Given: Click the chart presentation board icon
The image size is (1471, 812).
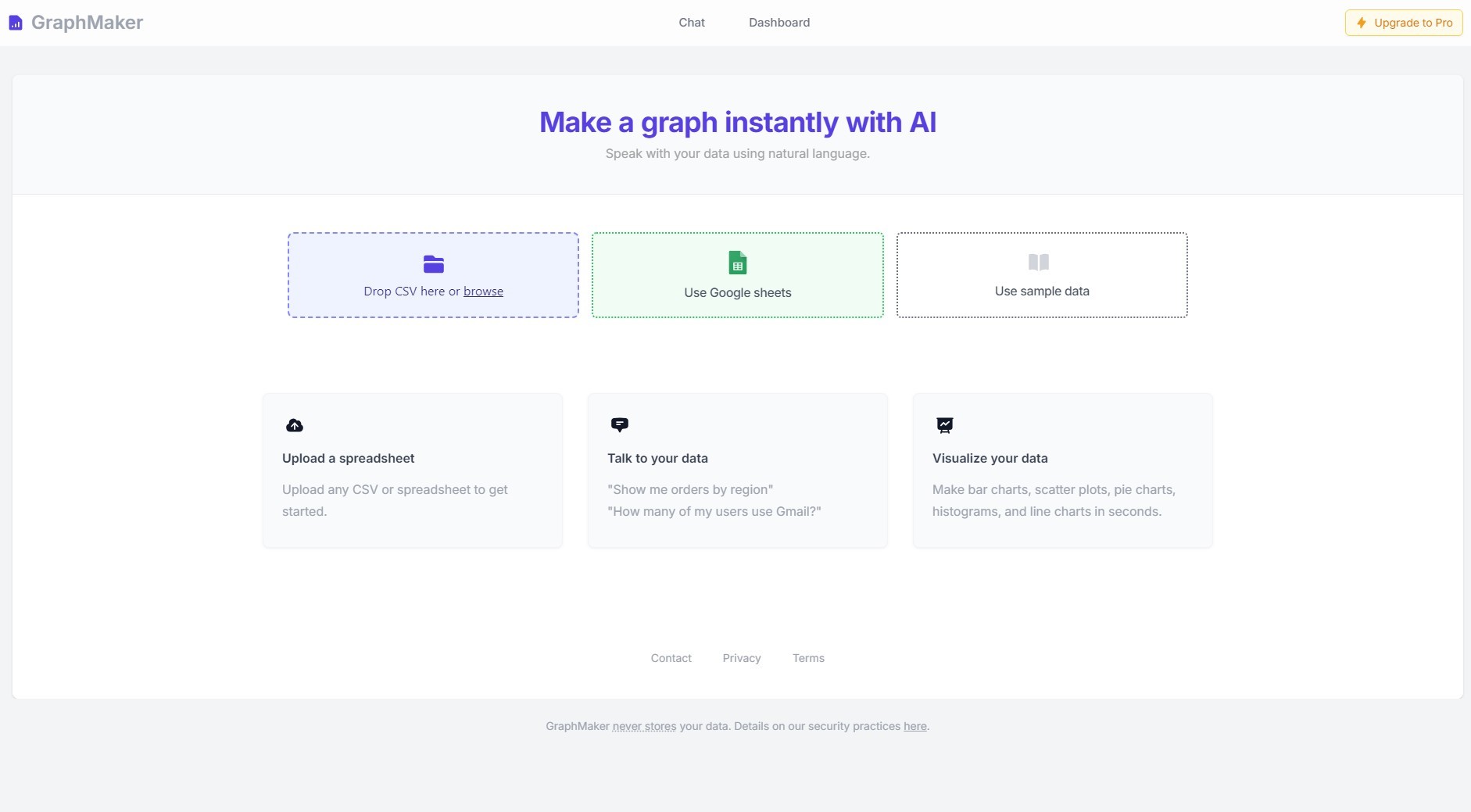Looking at the screenshot, I should 945,425.
